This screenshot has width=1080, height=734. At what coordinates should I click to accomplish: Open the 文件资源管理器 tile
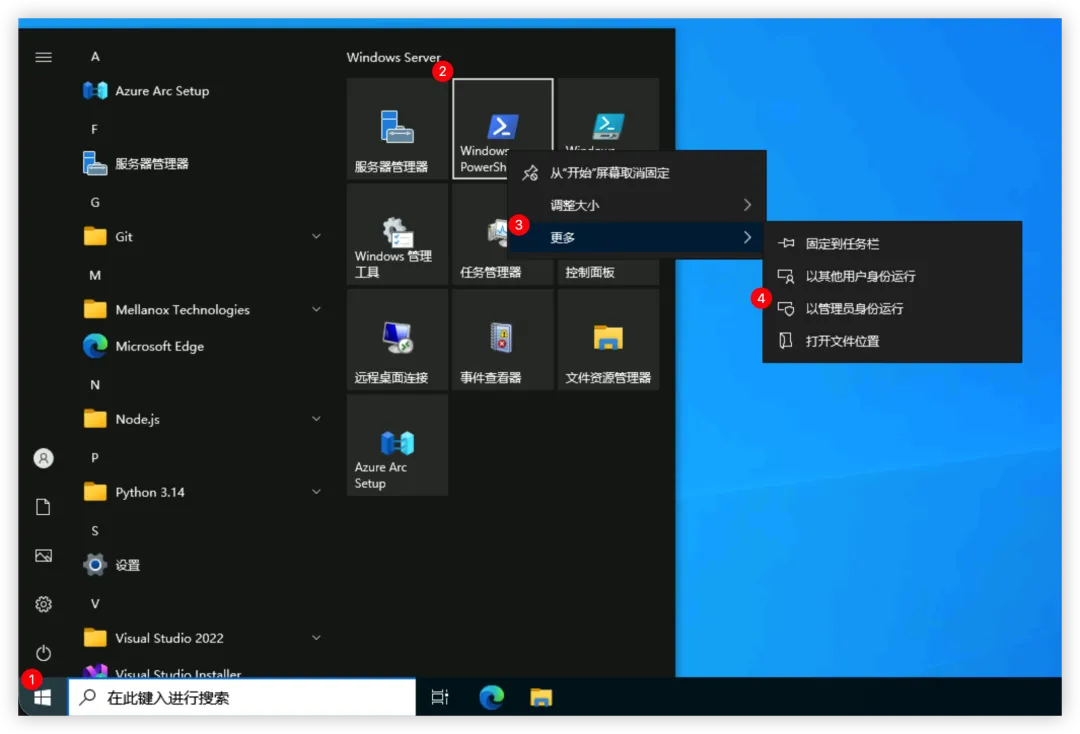point(608,339)
